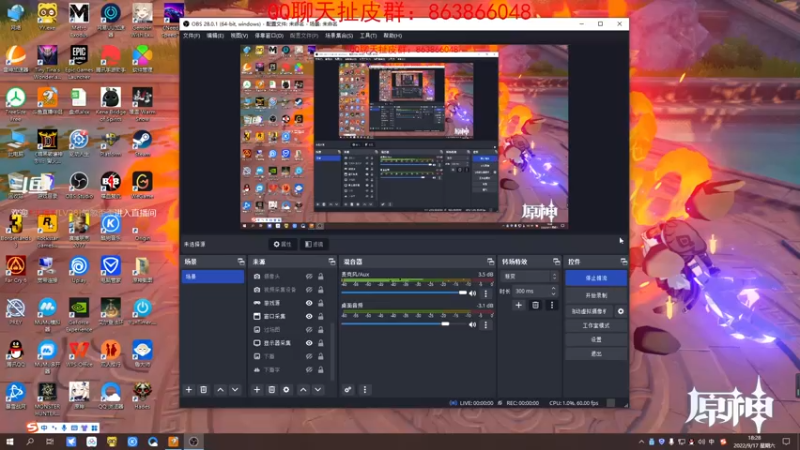This screenshot has width=800, height=450.
Task: Move source down with arrow in 来源 panel
Action: [318, 390]
